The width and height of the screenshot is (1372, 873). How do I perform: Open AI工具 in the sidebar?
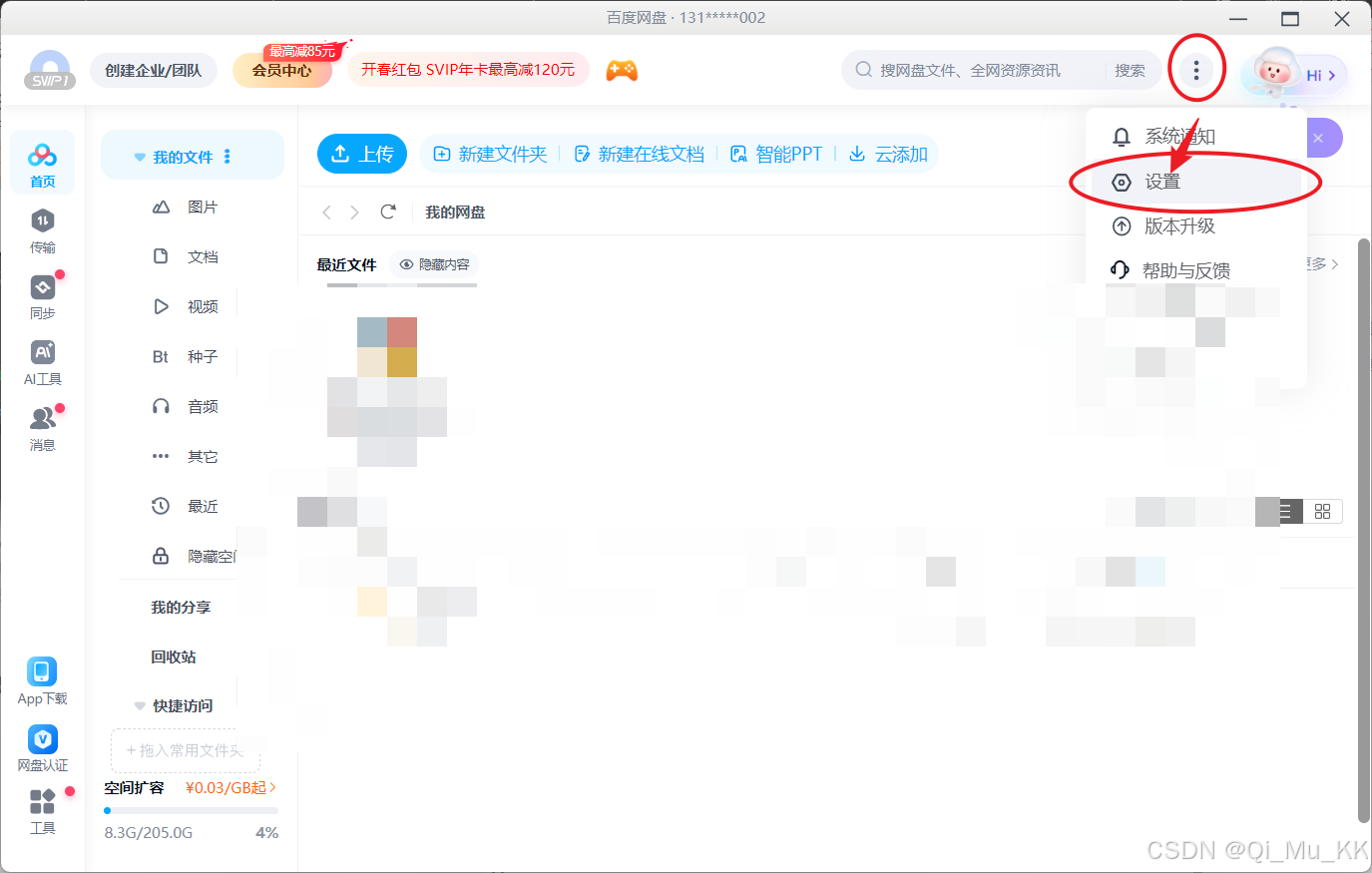(42, 363)
